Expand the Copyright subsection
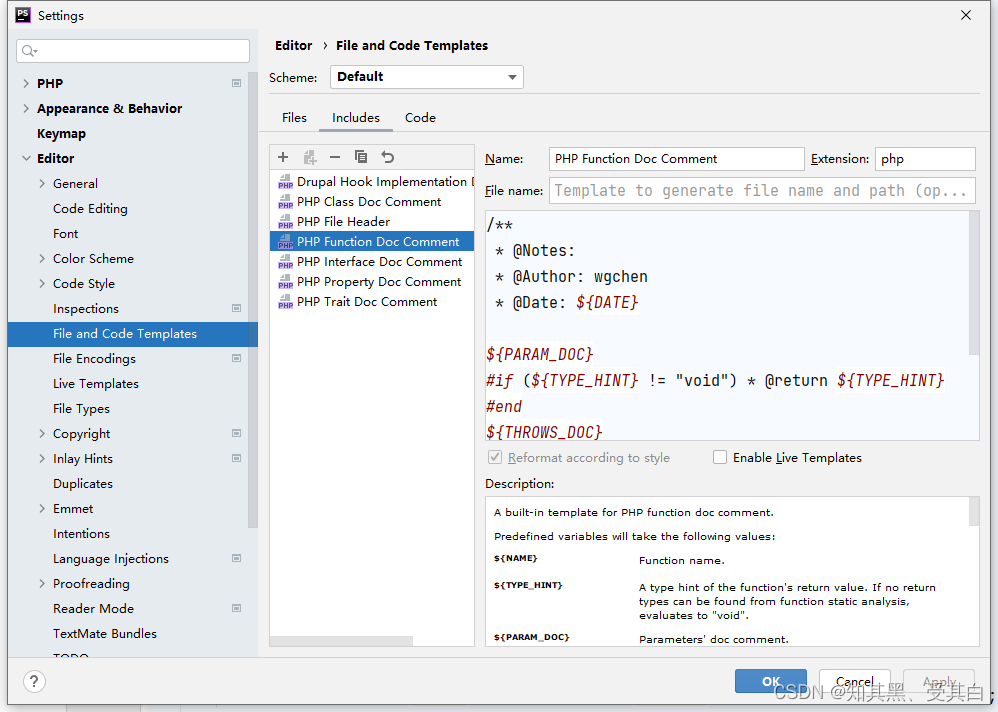The width and height of the screenshot is (998, 712). [42, 433]
